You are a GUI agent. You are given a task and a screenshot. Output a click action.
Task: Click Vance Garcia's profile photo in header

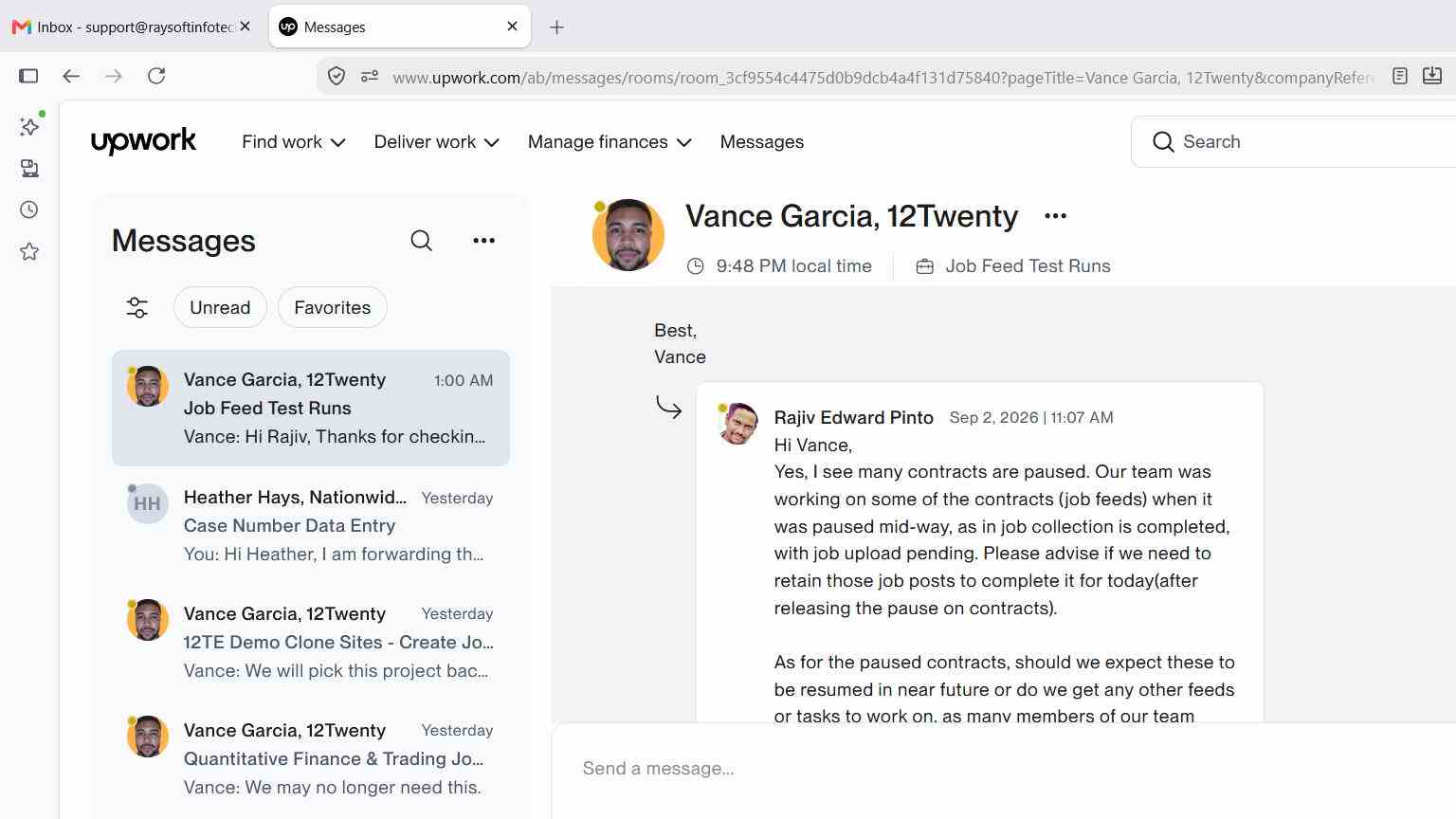(628, 235)
